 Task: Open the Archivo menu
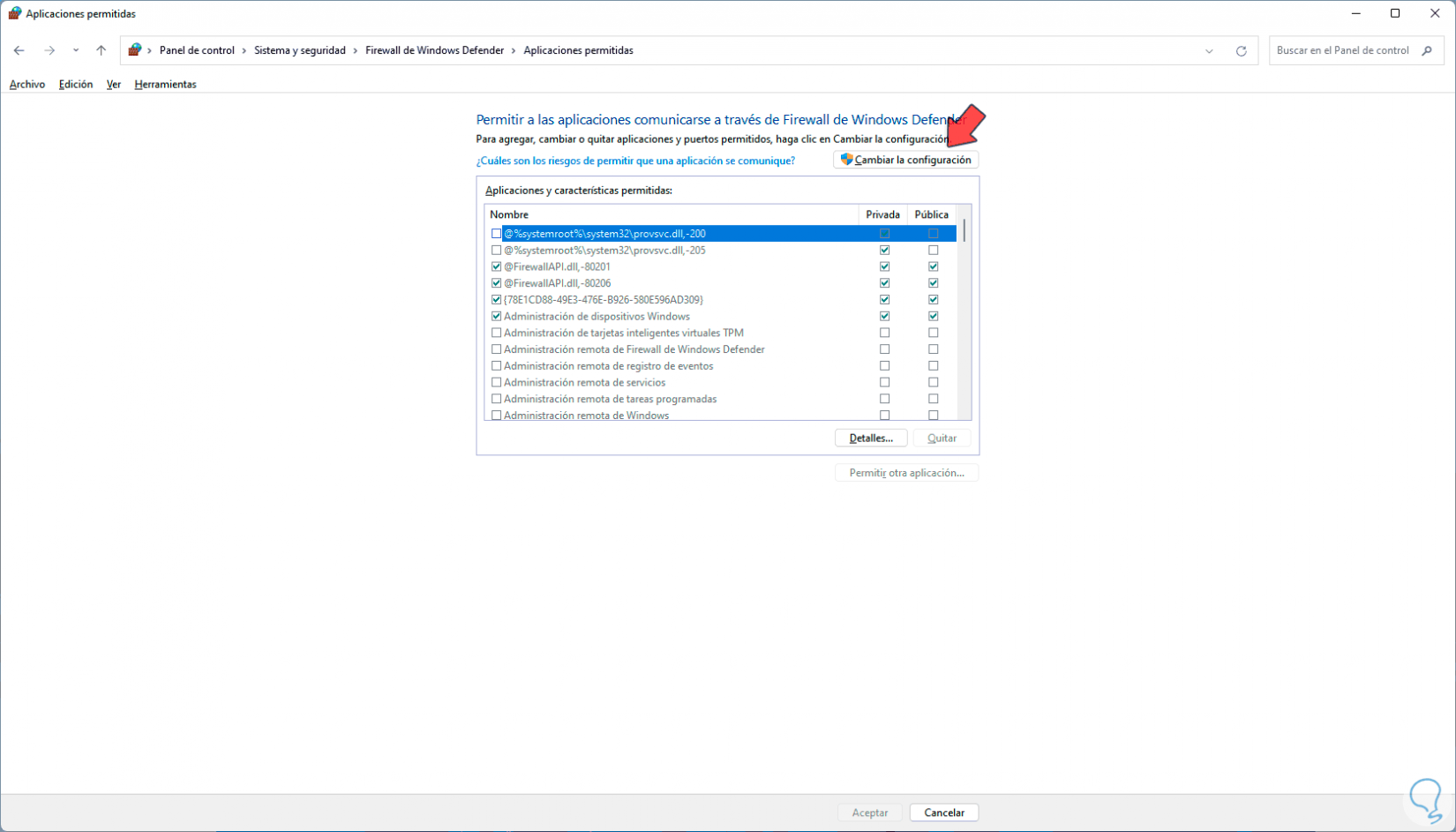27,85
